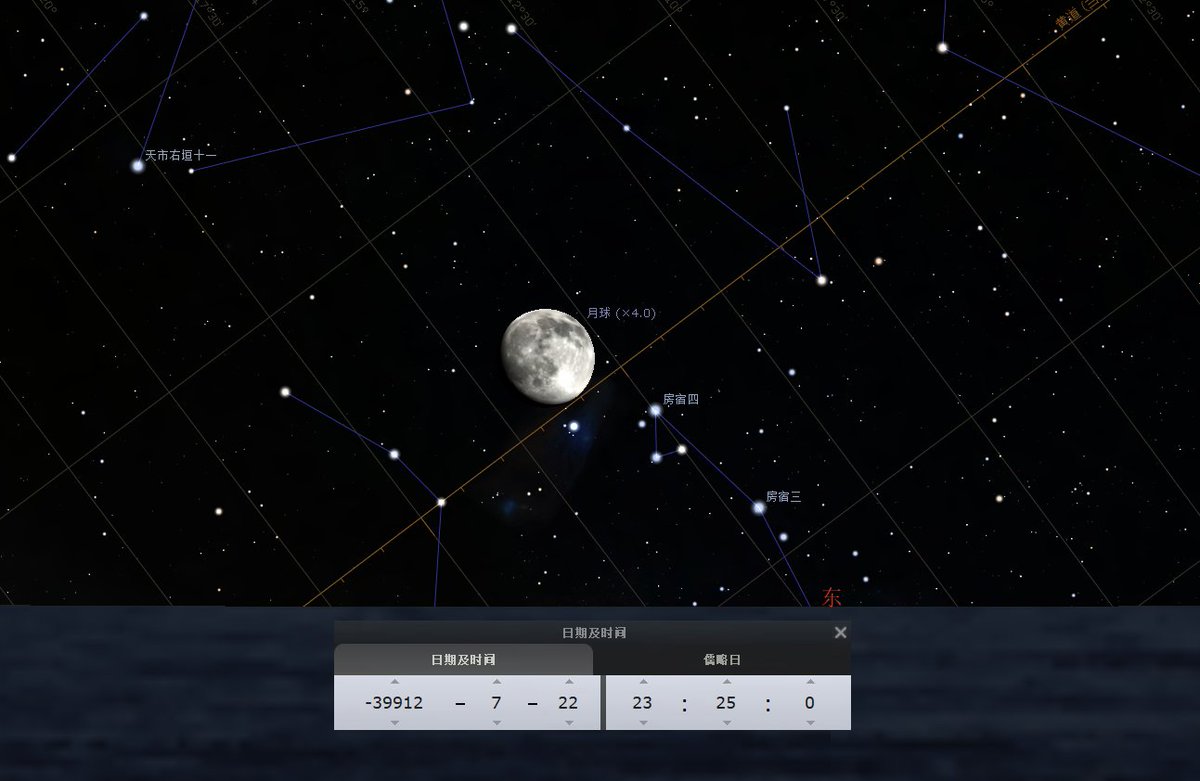
Task: Decrease the month value 7
Action: [x=496, y=723]
